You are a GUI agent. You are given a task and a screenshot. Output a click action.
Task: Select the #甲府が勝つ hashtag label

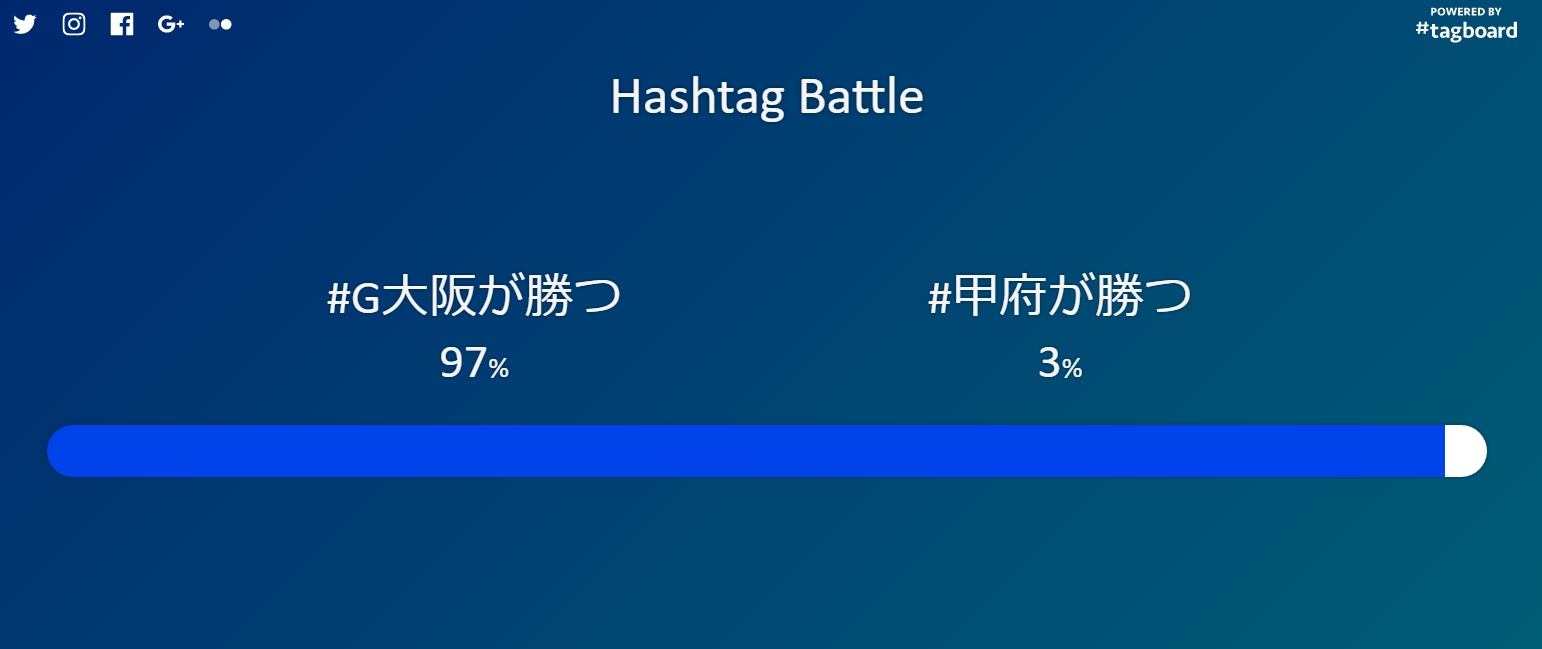(1060, 298)
